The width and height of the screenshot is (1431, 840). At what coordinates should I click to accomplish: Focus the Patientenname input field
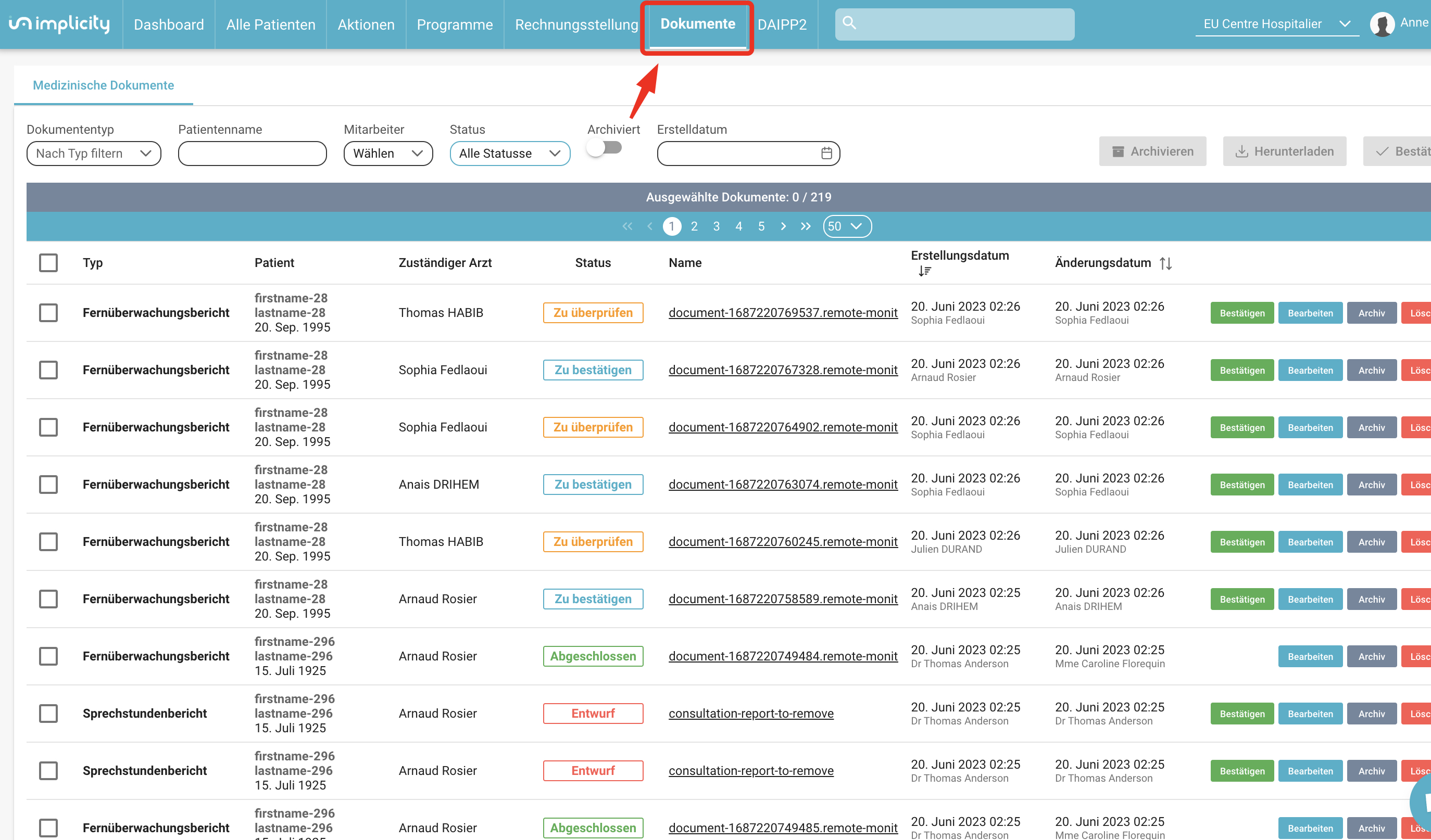coord(252,153)
